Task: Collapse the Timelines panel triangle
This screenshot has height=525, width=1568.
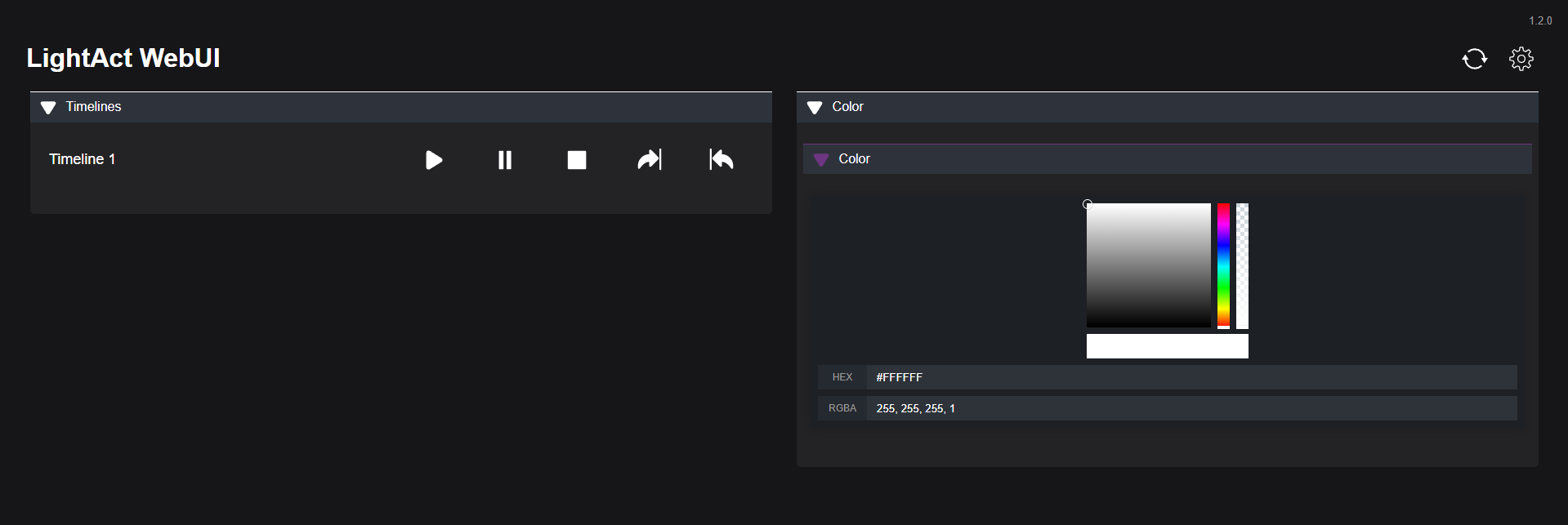Action: (x=48, y=108)
